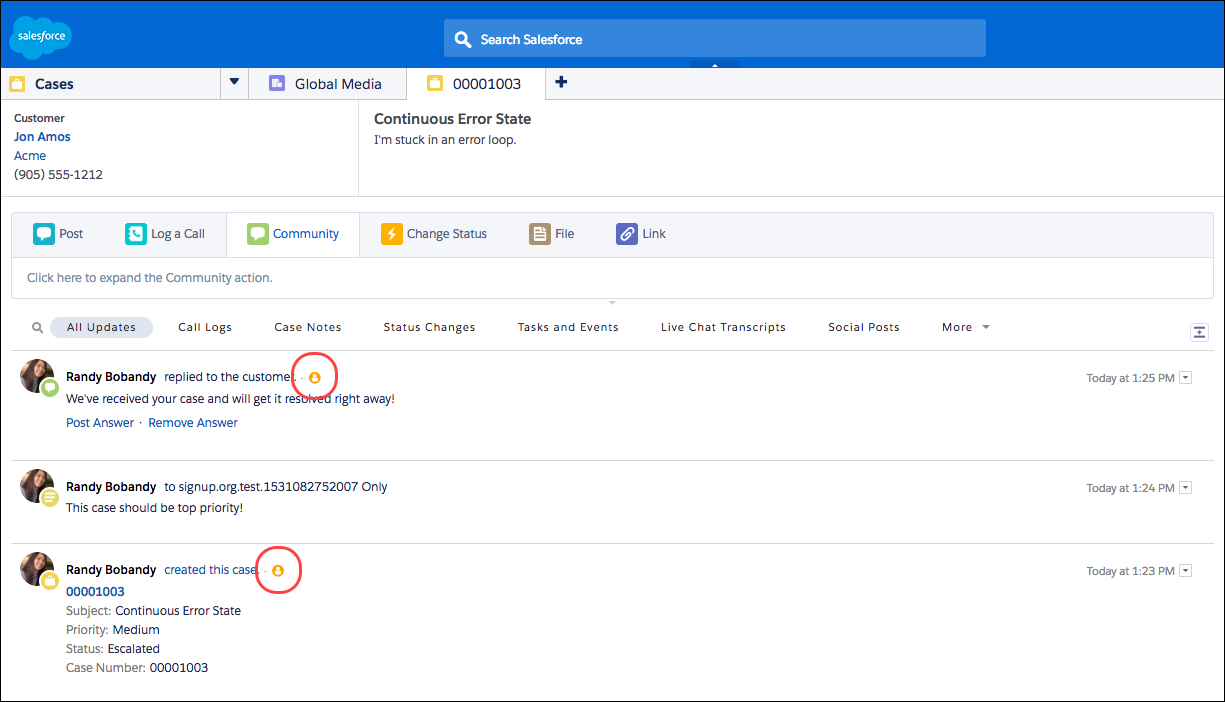Click Randy Bobandy name on top priority post
The height and width of the screenshot is (702, 1225).
111,487
